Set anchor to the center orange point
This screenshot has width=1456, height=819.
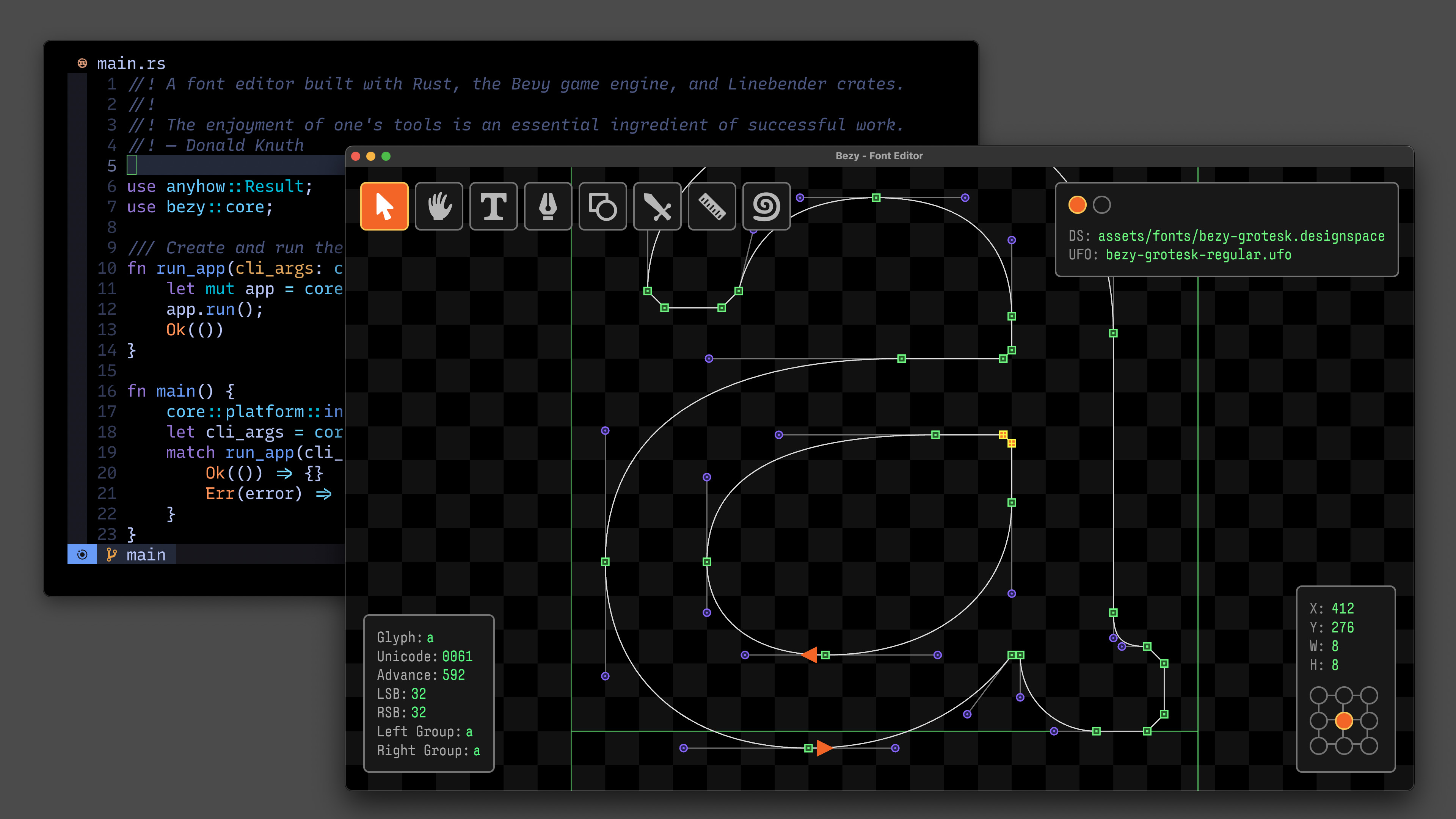click(x=1343, y=721)
